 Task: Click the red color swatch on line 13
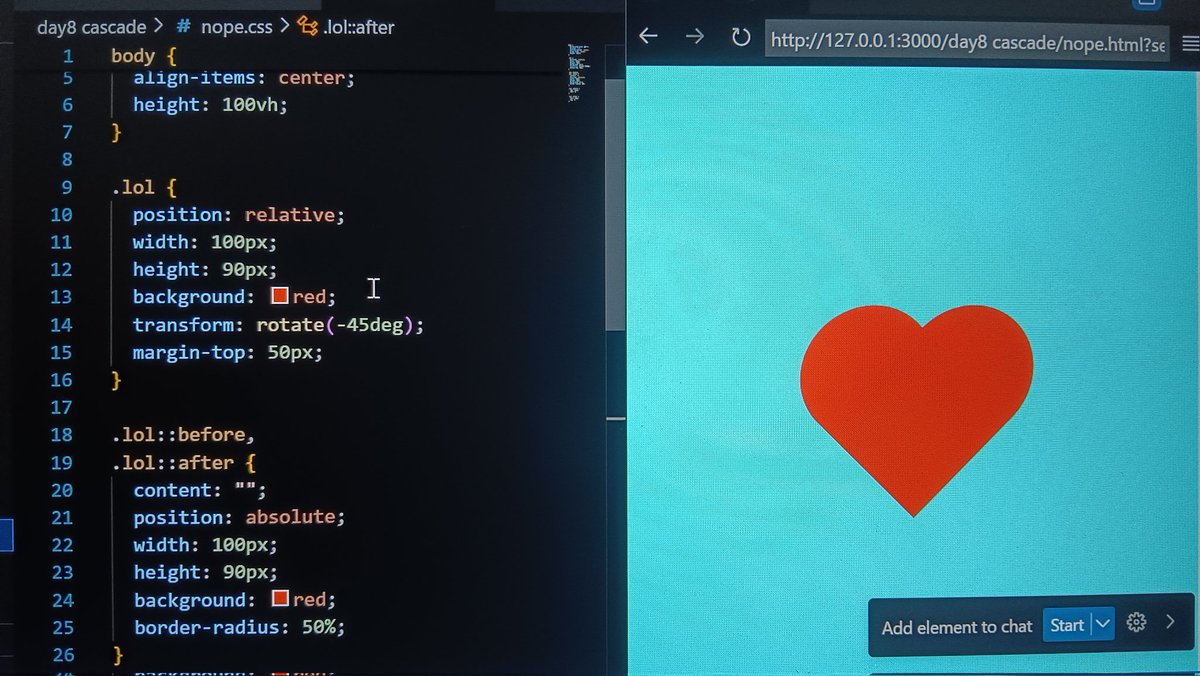point(280,296)
